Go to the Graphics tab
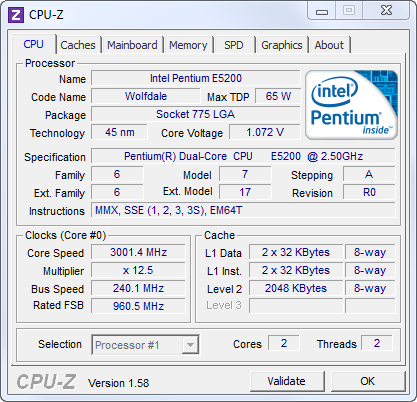 point(282,45)
